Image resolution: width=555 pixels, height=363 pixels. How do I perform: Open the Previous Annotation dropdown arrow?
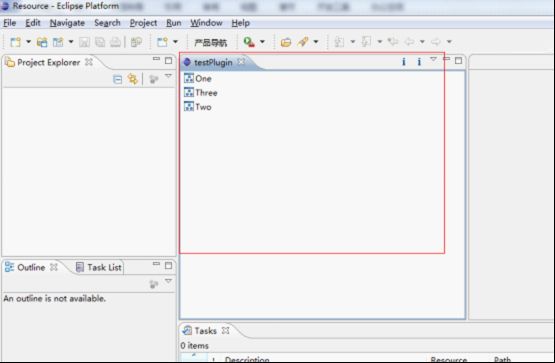[x=379, y=42]
